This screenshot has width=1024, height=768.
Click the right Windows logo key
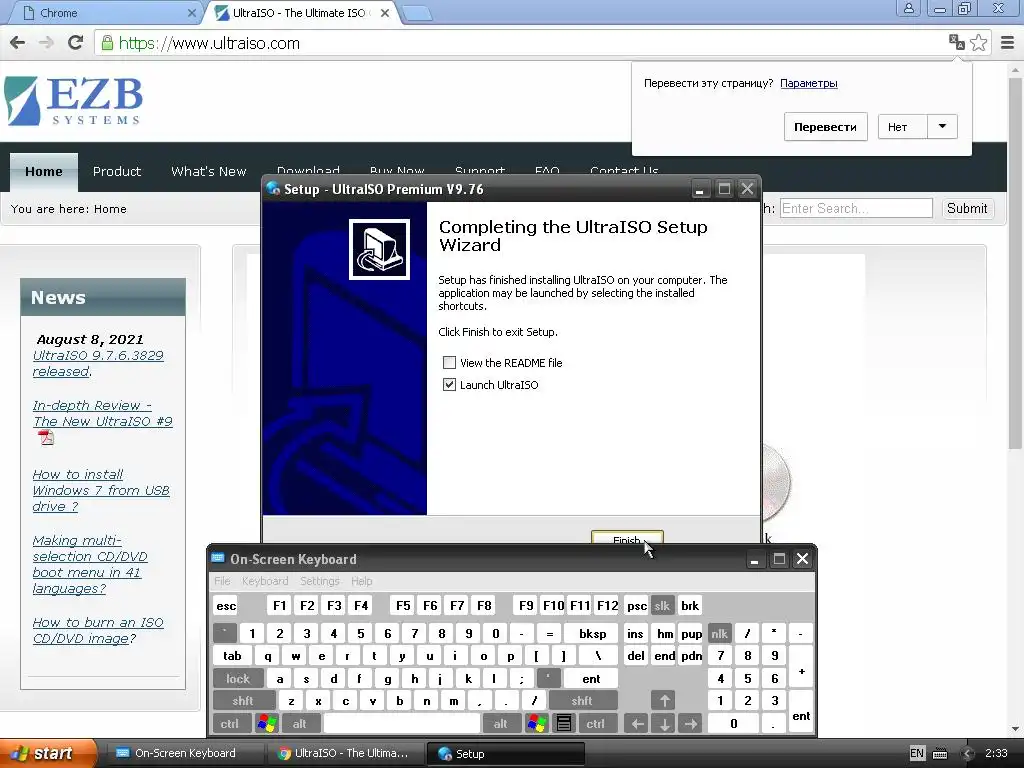tap(537, 724)
